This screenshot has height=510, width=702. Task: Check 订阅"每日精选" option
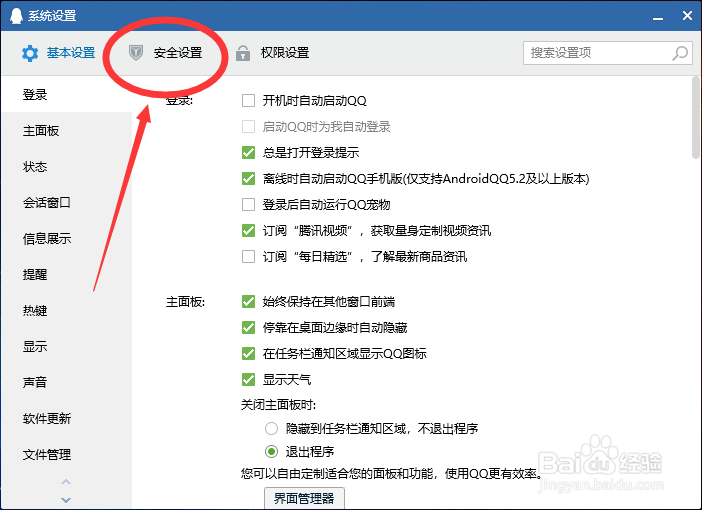click(248, 257)
